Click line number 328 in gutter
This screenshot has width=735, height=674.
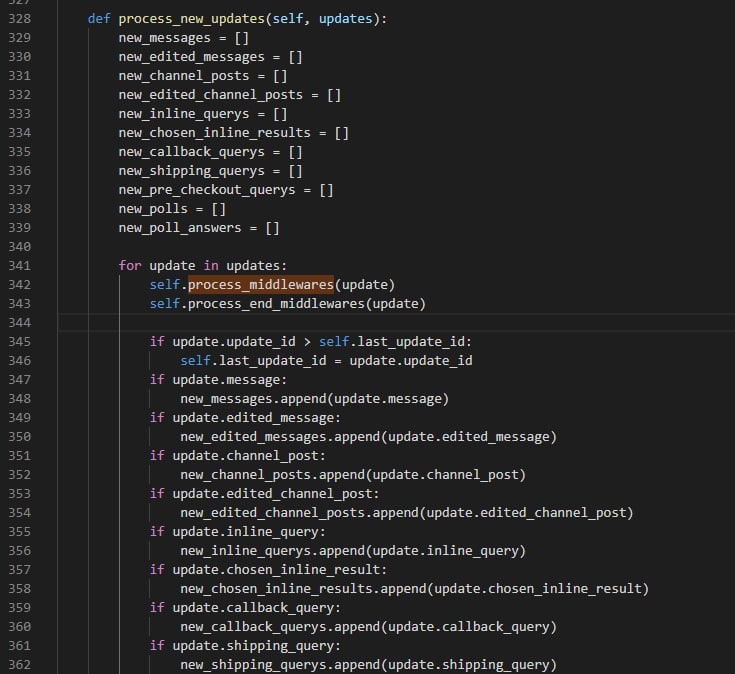pyautogui.click(x=20, y=19)
